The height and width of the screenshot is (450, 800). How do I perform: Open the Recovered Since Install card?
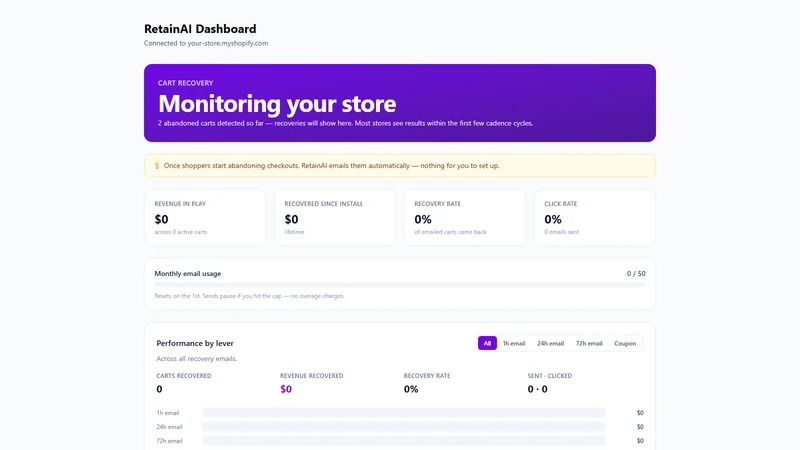tap(335, 217)
